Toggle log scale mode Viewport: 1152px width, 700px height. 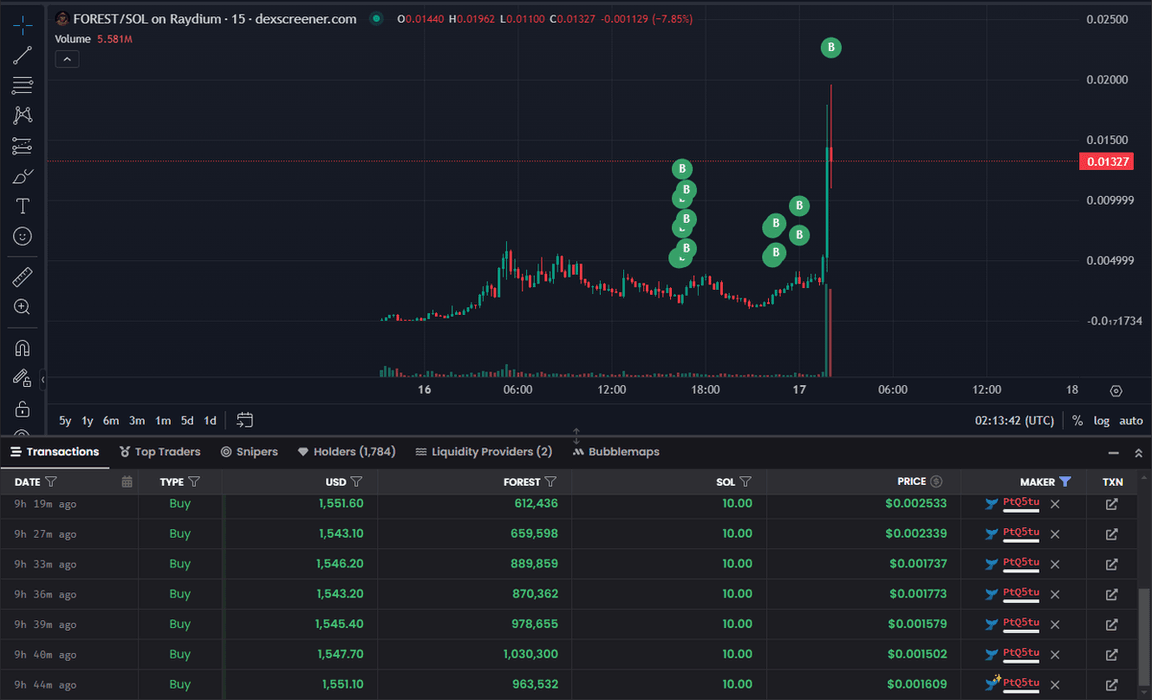[x=1101, y=421]
